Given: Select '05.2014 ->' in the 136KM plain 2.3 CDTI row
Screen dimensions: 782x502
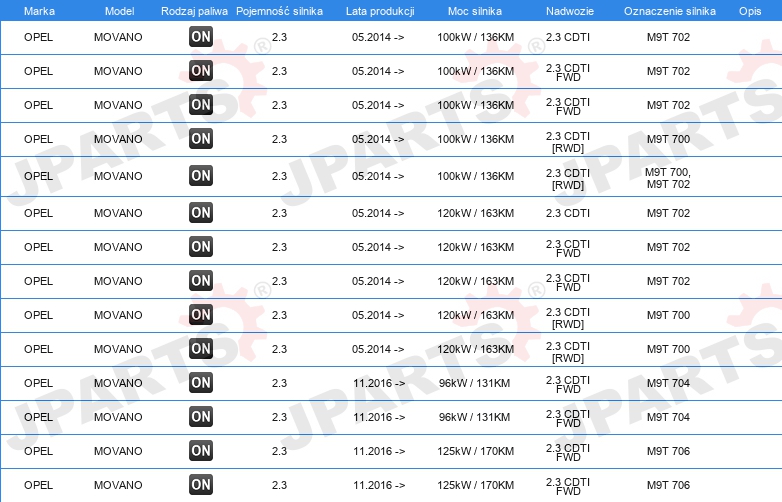Looking at the screenshot, I should coord(378,37).
